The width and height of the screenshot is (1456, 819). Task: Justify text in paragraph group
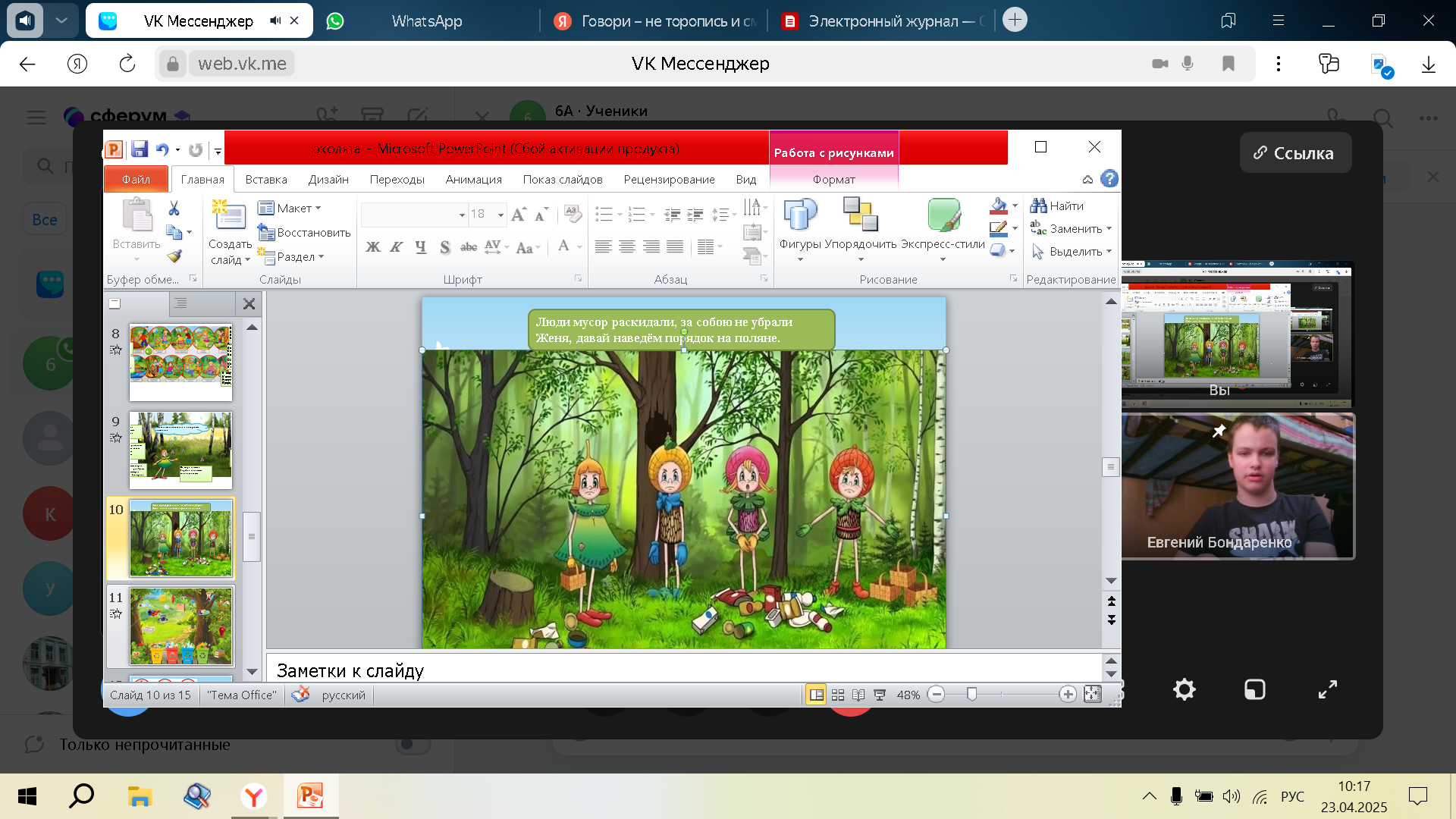point(675,246)
